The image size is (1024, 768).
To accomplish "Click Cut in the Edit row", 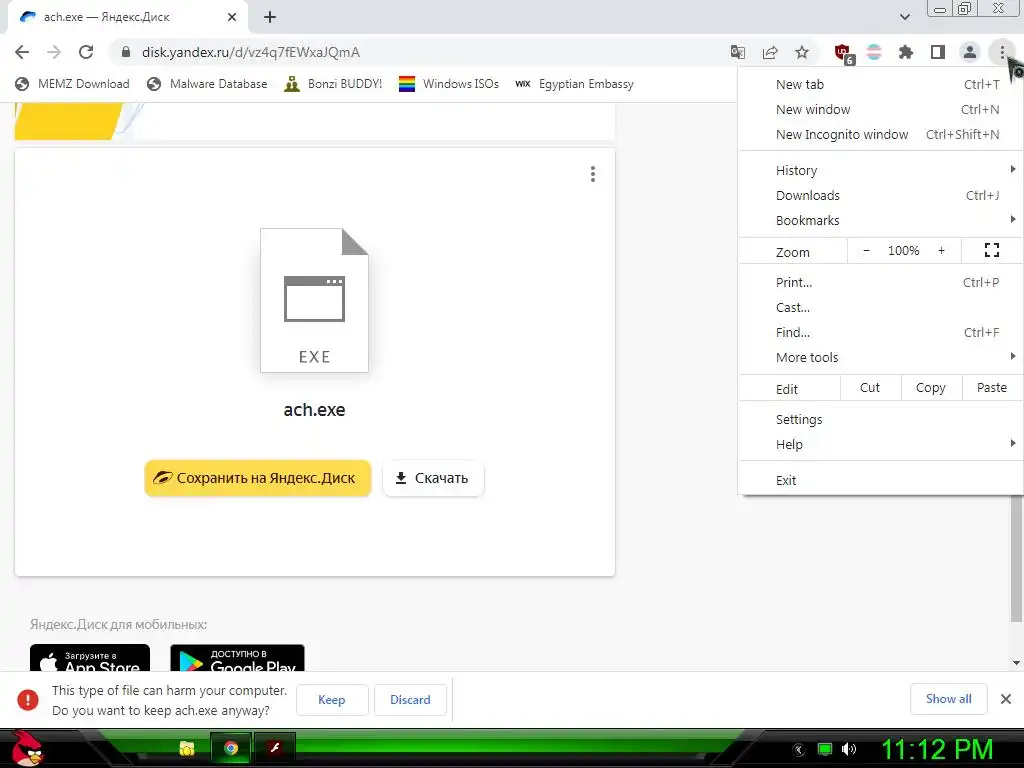I will (870, 388).
